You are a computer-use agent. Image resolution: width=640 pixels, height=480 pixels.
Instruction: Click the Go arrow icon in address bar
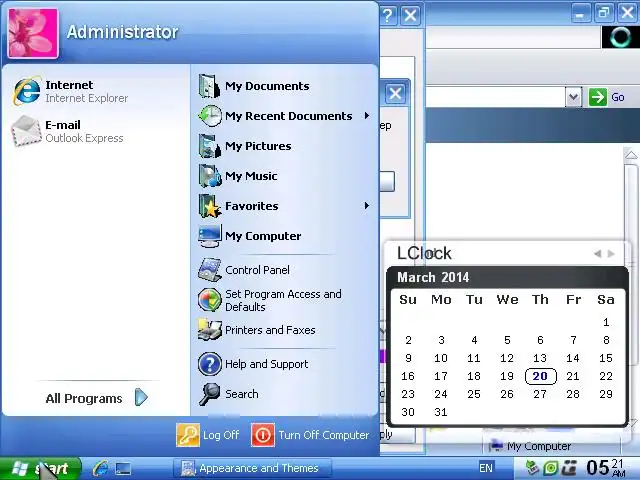pyautogui.click(x=598, y=97)
